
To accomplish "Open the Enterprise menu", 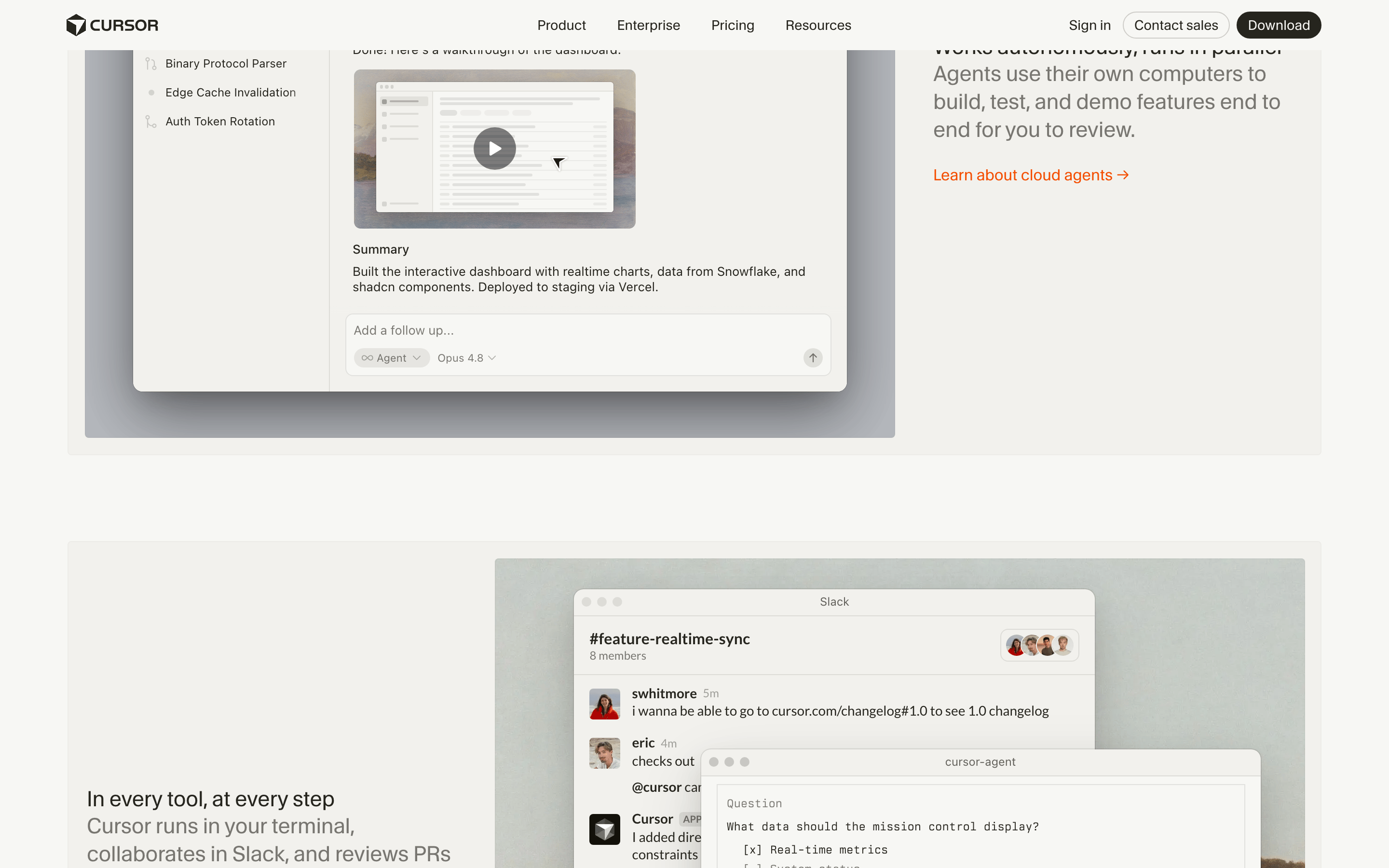I will coord(648,25).
